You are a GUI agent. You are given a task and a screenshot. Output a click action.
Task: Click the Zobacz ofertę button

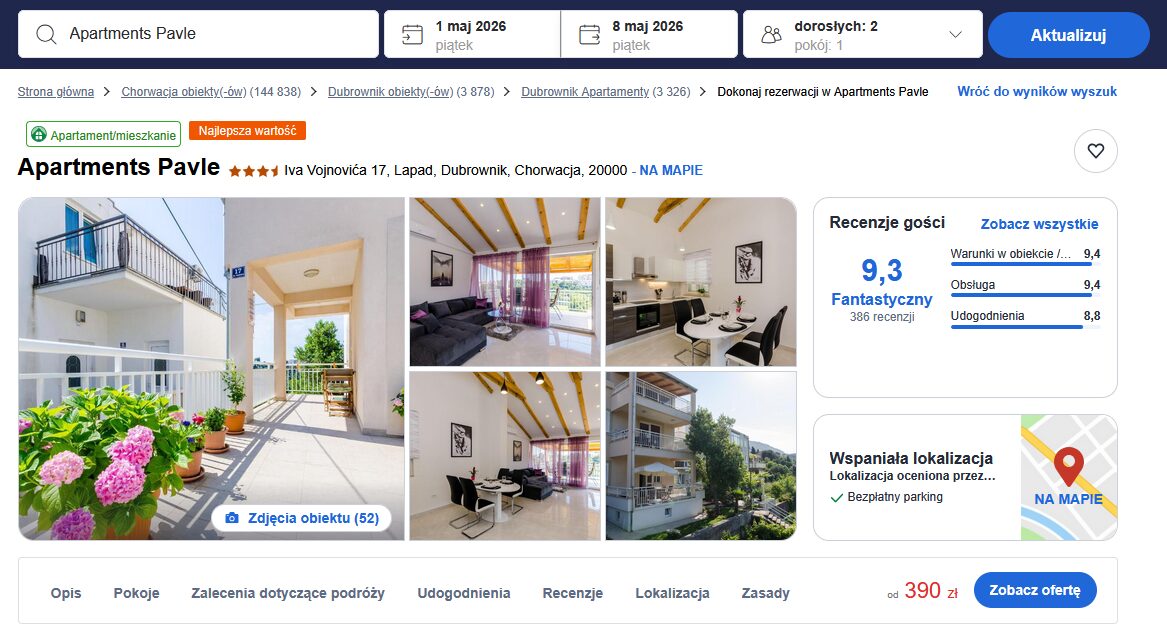[1035, 590]
